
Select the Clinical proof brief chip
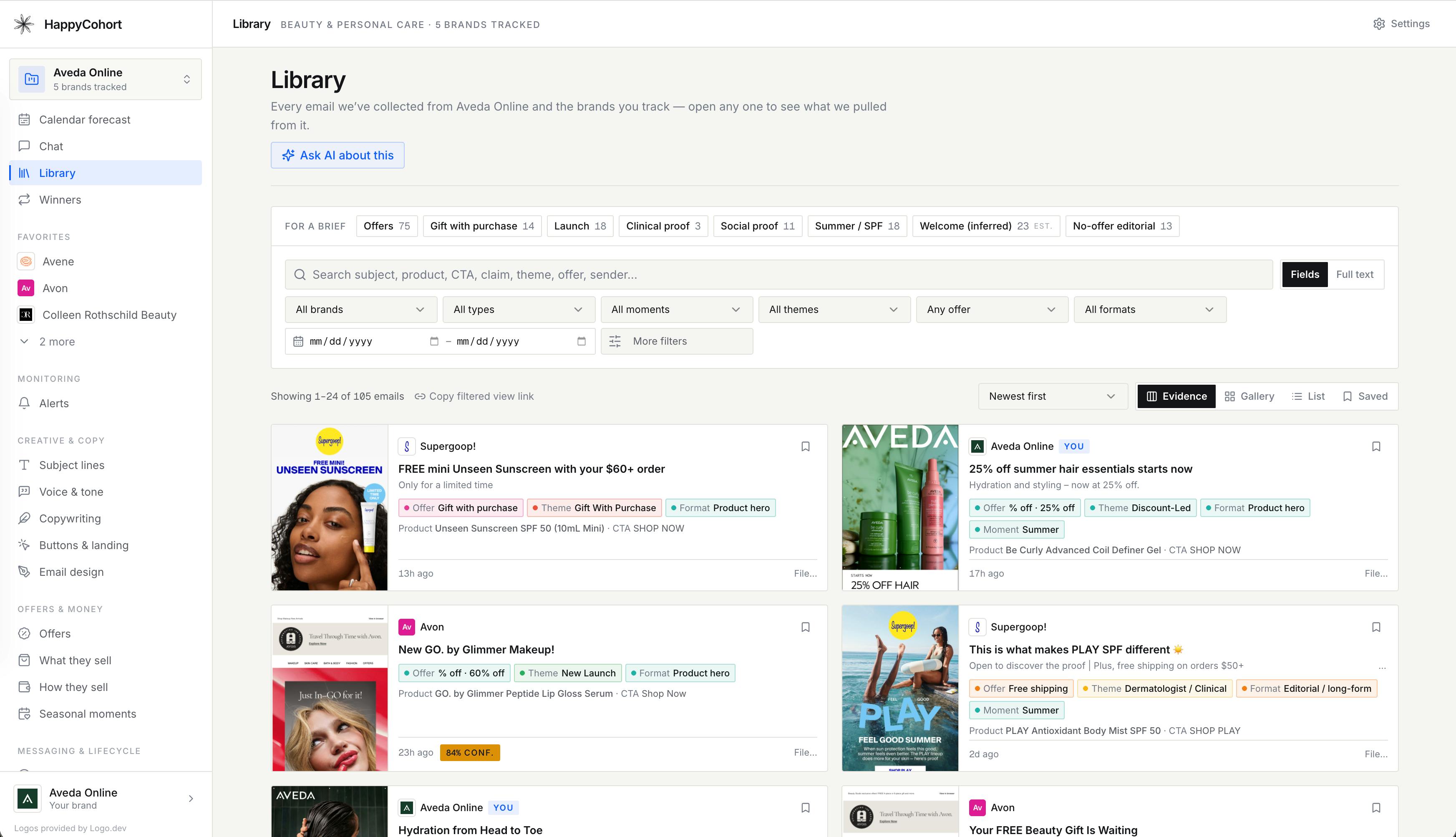(663, 226)
